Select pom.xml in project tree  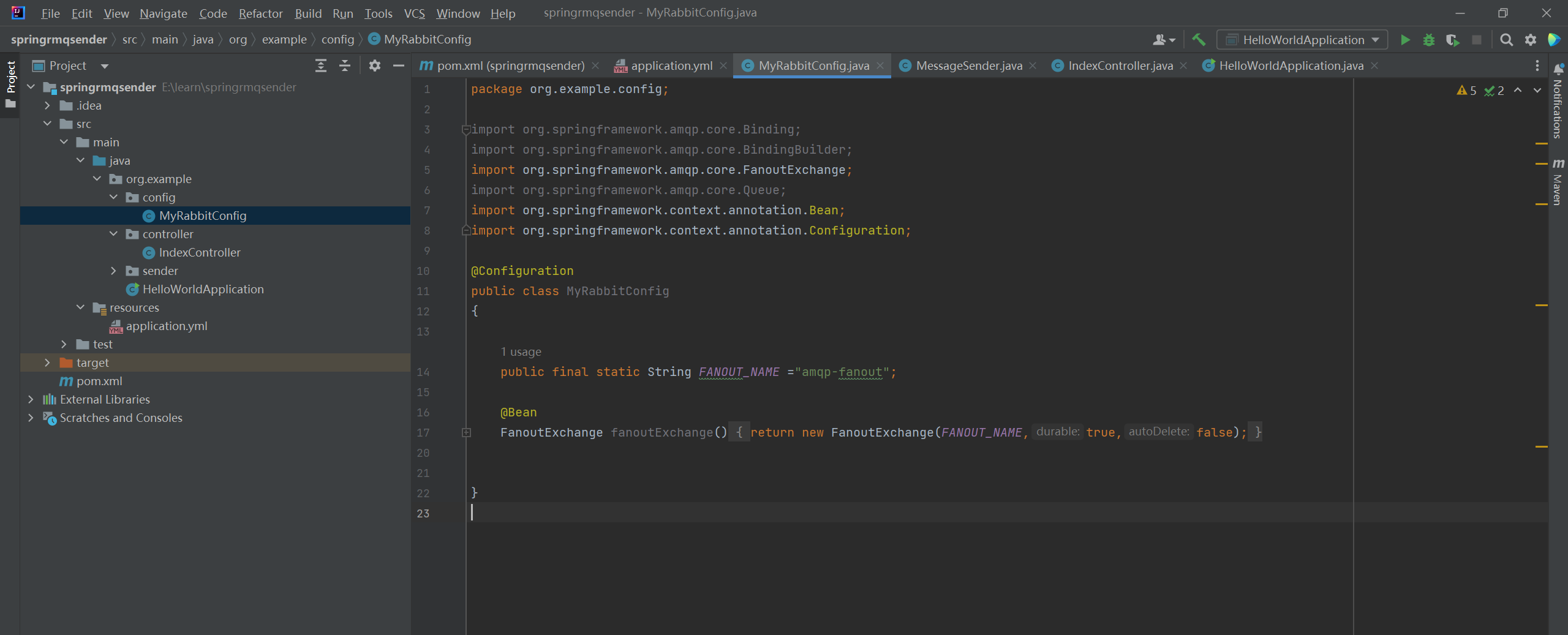99,381
